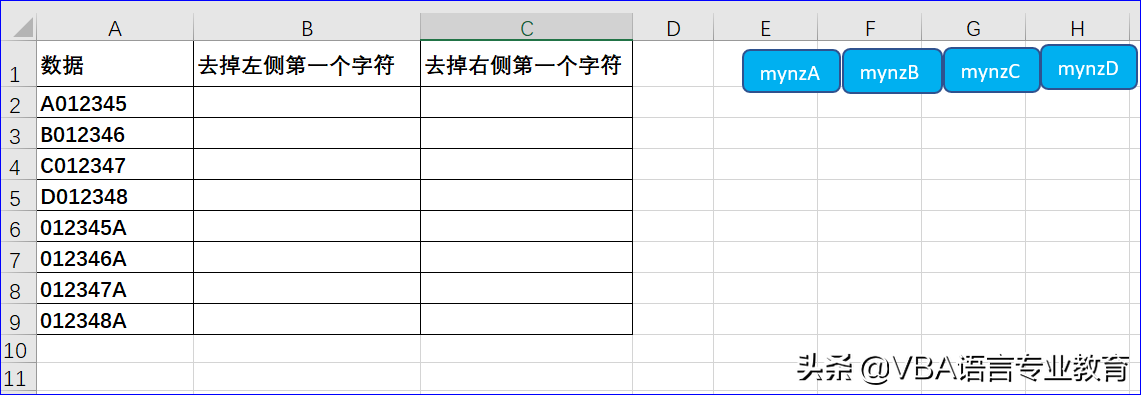Click cell containing D012348
Screen dimensions: 1141x395
tap(115, 196)
